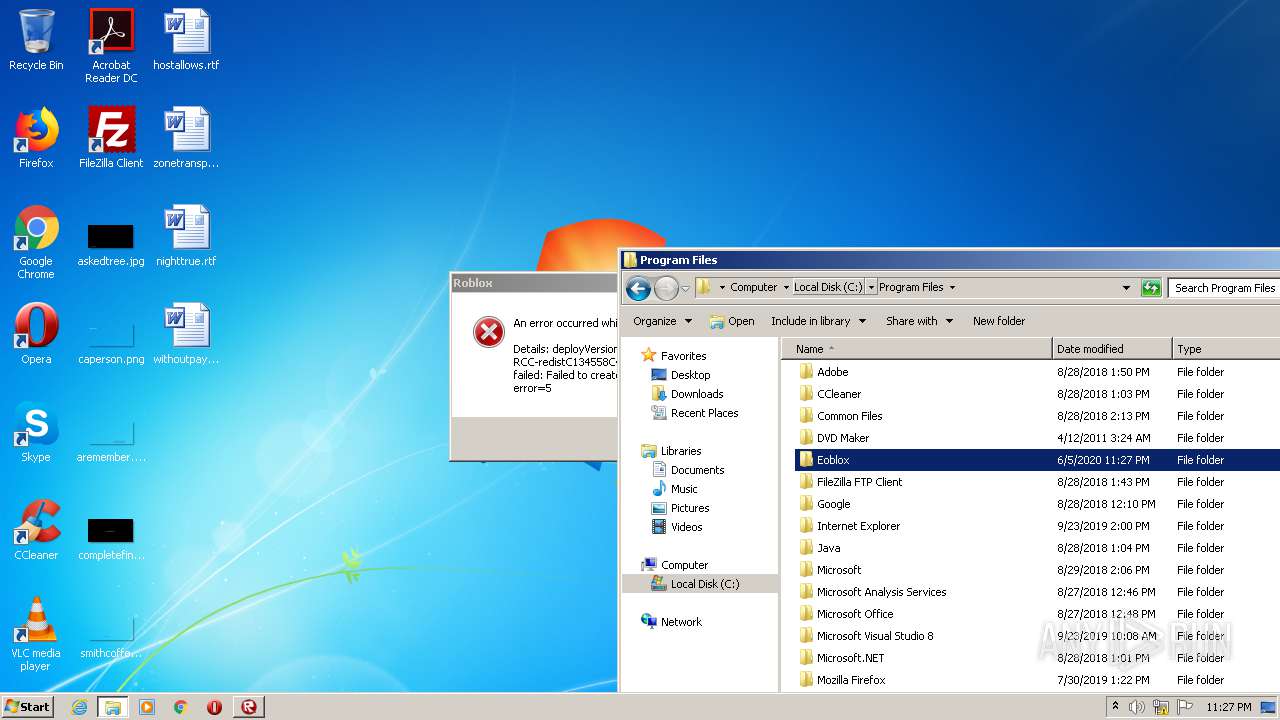Launch Opera browser shortcut
Image resolution: width=1280 pixels, height=720 pixels.
(x=36, y=334)
